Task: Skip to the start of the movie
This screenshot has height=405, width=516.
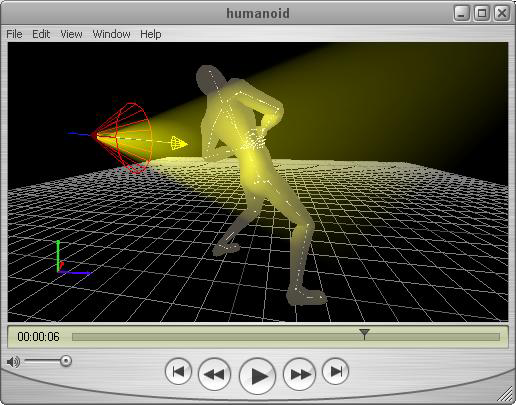Action: coord(178,371)
